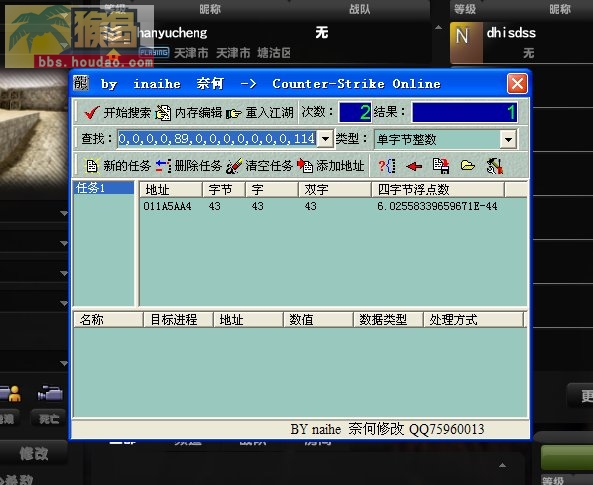The width and height of the screenshot is (593, 485).
Task: Click the 死亡 button in game window
Action: [48, 418]
